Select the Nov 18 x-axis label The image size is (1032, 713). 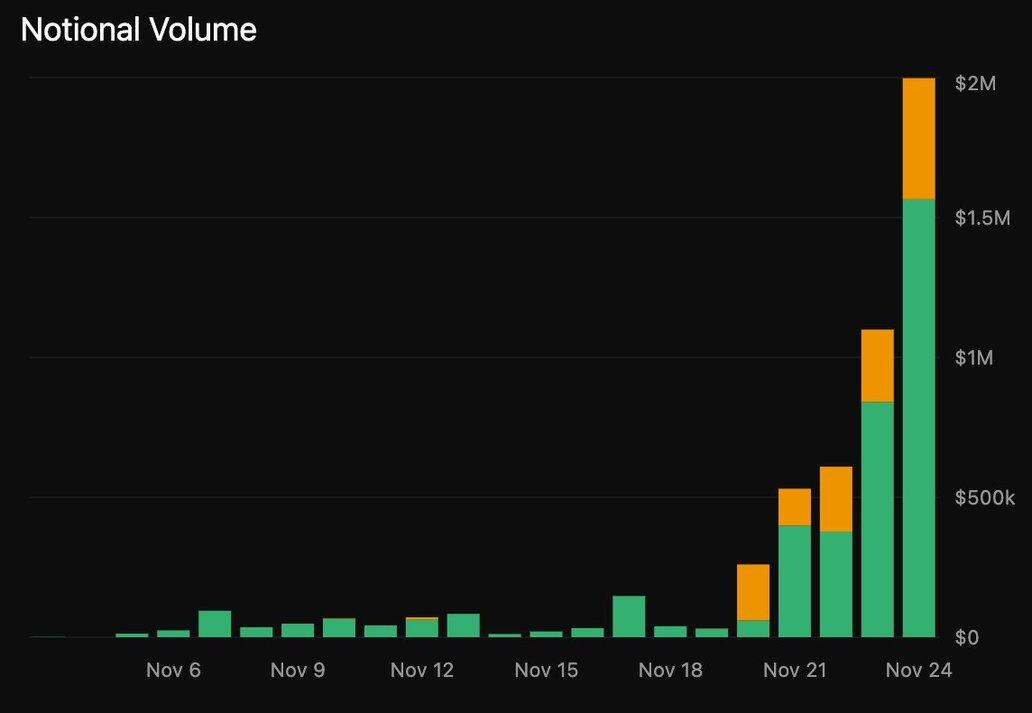click(x=670, y=670)
